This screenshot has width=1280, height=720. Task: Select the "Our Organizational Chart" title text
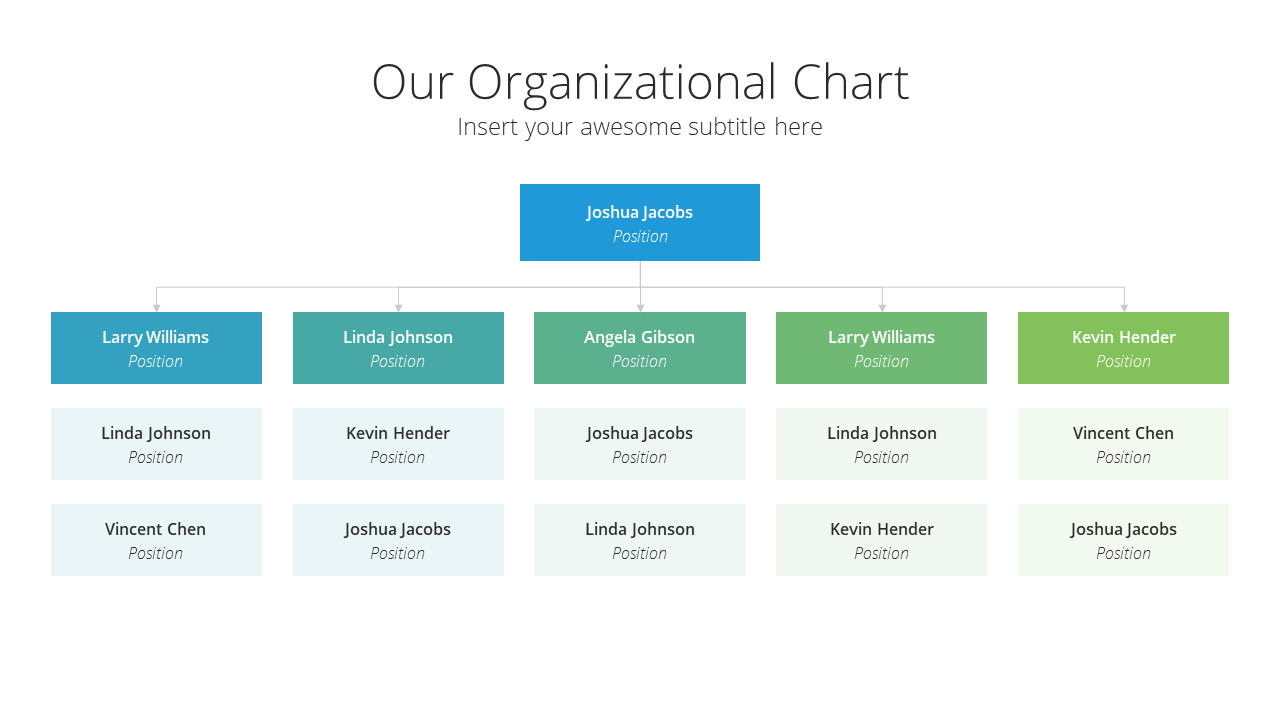click(x=640, y=82)
